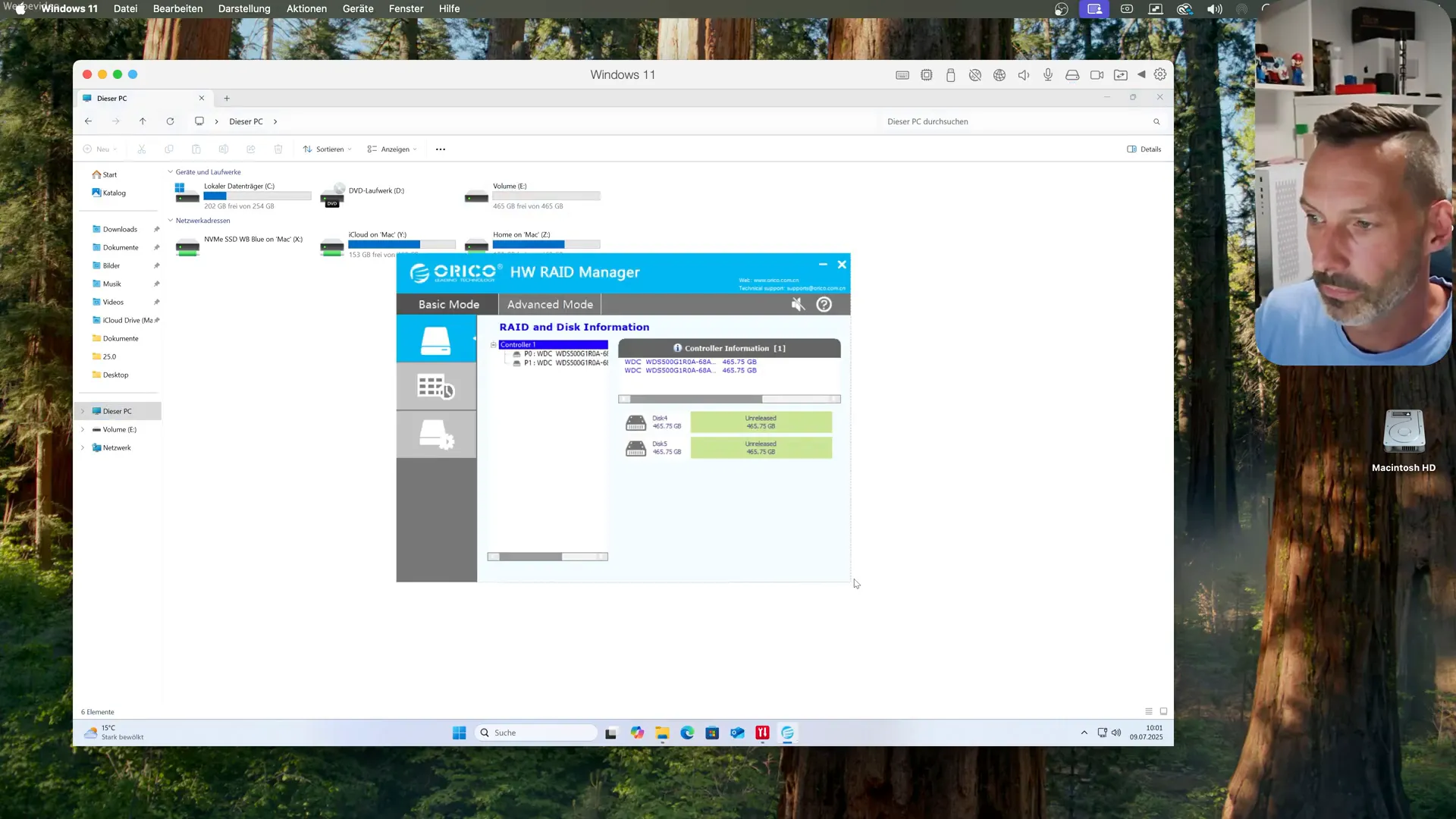Select the P1 : WDC disk tree entry
This screenshot has height=819, width=1456.
pos(560,362)
